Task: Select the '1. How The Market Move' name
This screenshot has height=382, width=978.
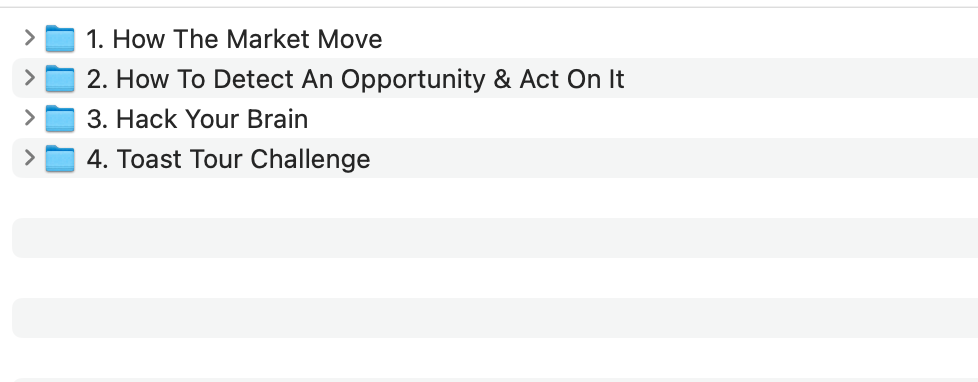Action: [x=234, y=39]
